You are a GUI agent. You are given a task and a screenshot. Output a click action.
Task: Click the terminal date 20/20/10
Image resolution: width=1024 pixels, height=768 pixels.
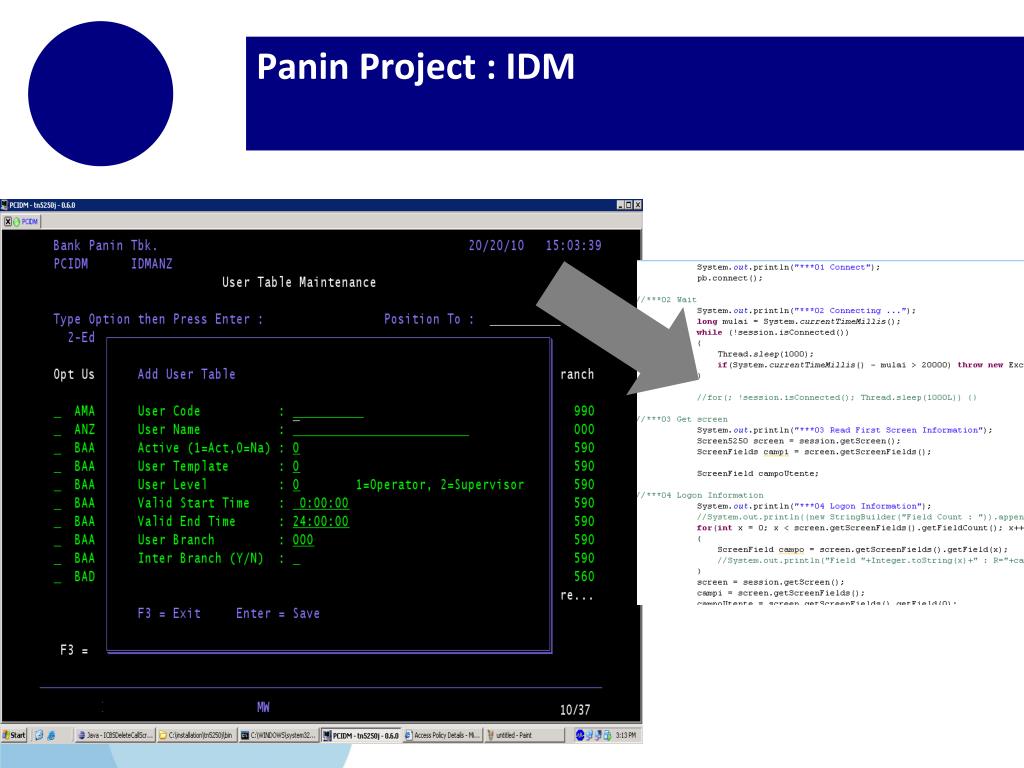[x=496, y=246]
